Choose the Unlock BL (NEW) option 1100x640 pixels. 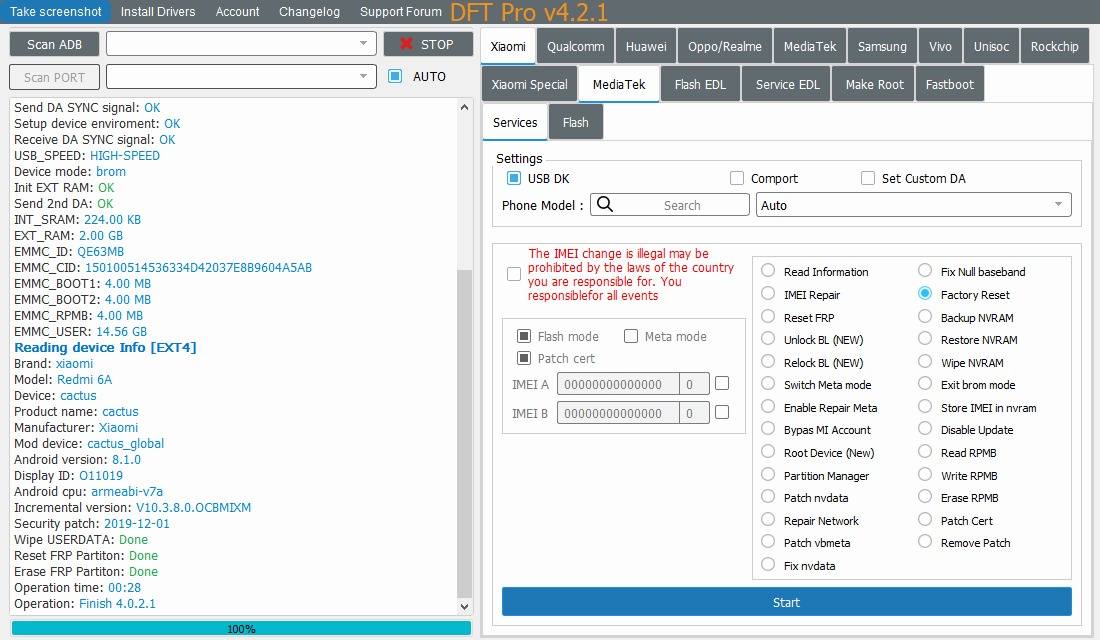click(813, 340)
